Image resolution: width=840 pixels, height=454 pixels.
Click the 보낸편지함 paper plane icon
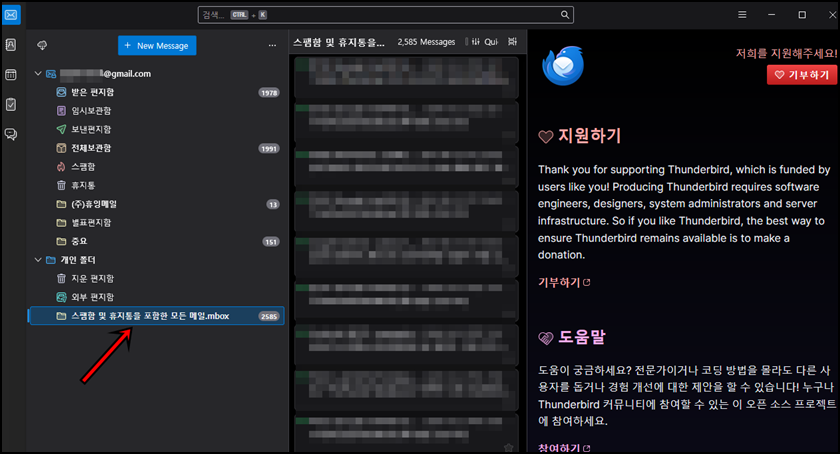pos(61,129)
